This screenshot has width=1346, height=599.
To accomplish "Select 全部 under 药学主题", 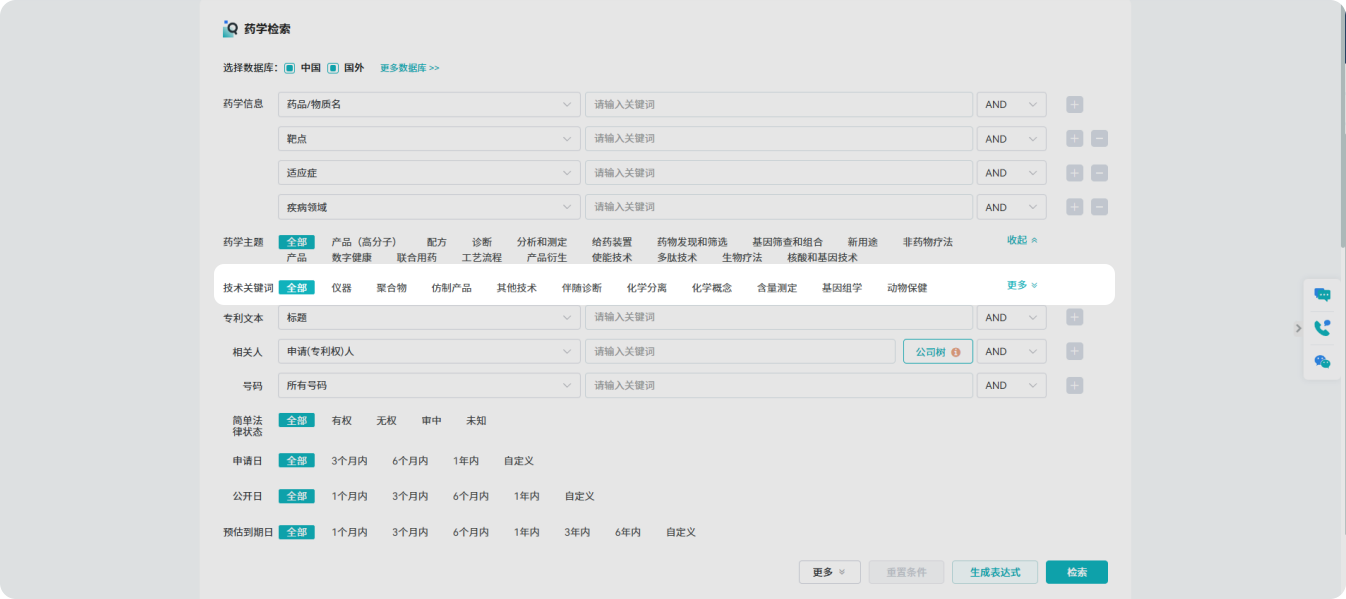I will coord(296,242).
